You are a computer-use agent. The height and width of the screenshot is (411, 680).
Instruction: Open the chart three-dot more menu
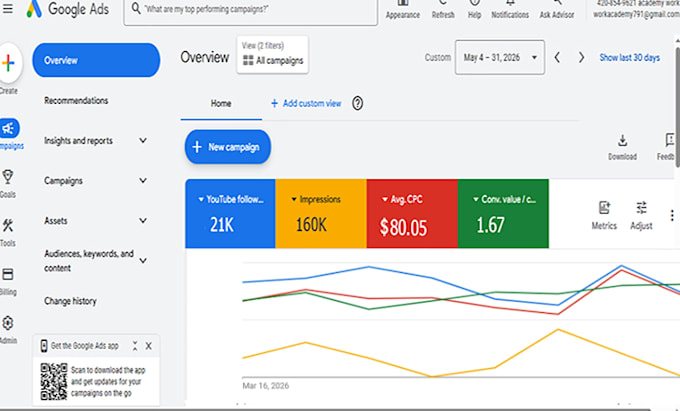pos(672,215)
